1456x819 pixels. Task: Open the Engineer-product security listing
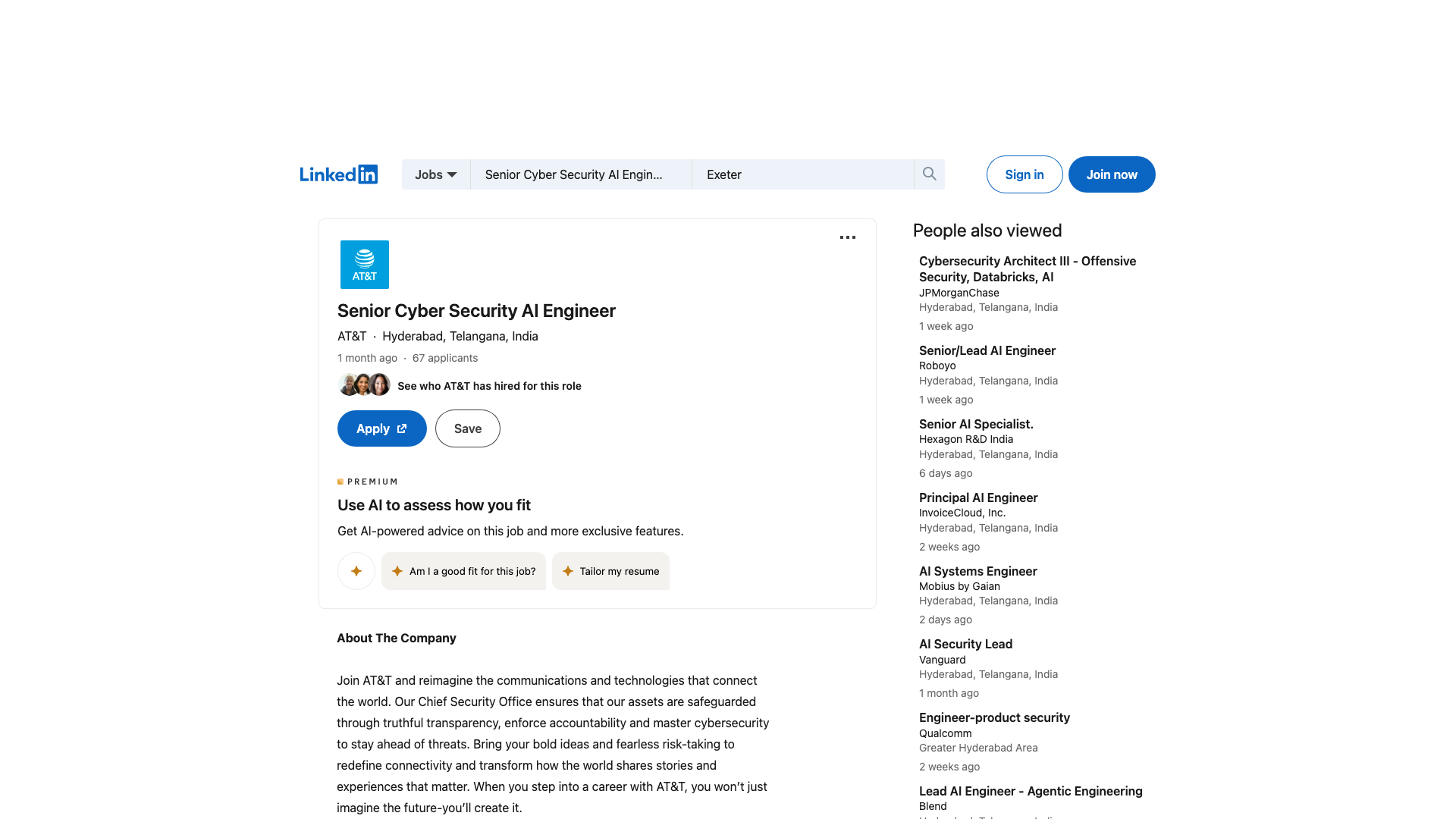994,717
